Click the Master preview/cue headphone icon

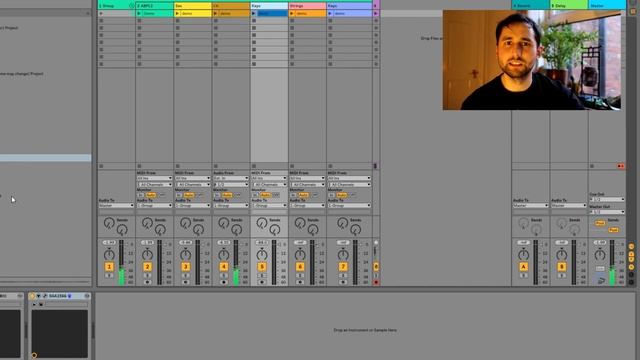602,281
